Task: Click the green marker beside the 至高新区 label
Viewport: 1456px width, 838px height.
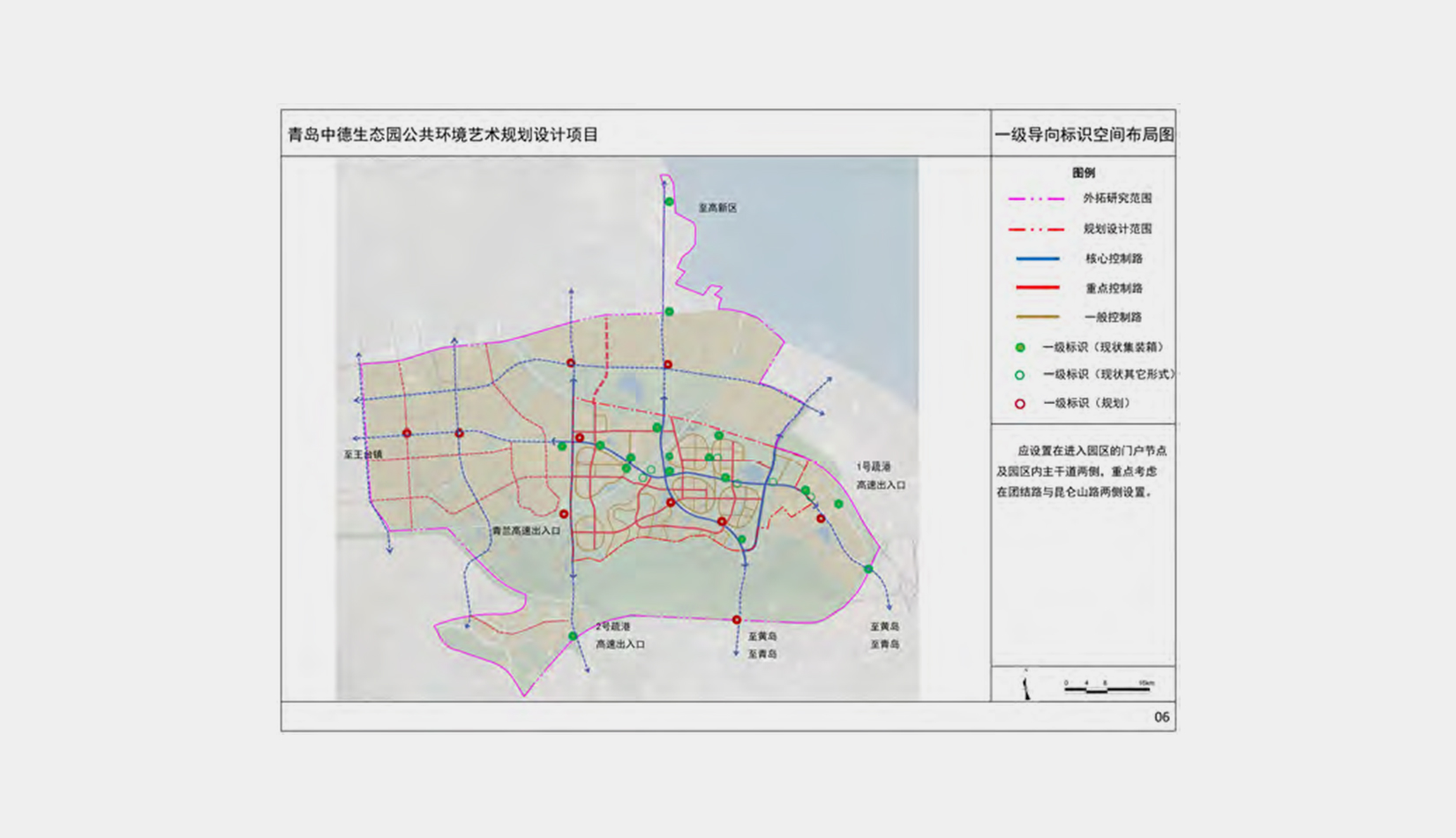Action: [669, 202]
